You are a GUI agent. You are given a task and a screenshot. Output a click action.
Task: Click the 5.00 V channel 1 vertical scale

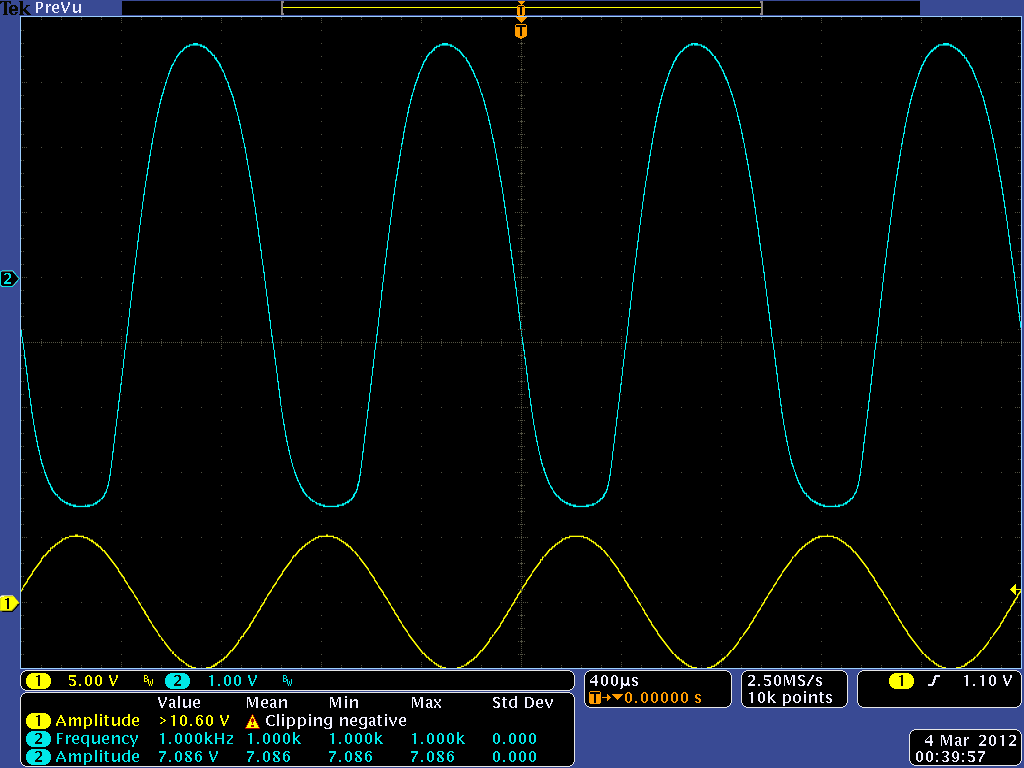tap(93, 681)
